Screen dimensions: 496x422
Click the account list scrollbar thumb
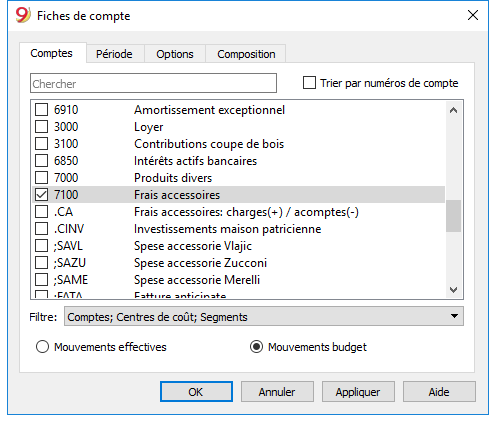[x=453, y=216]
